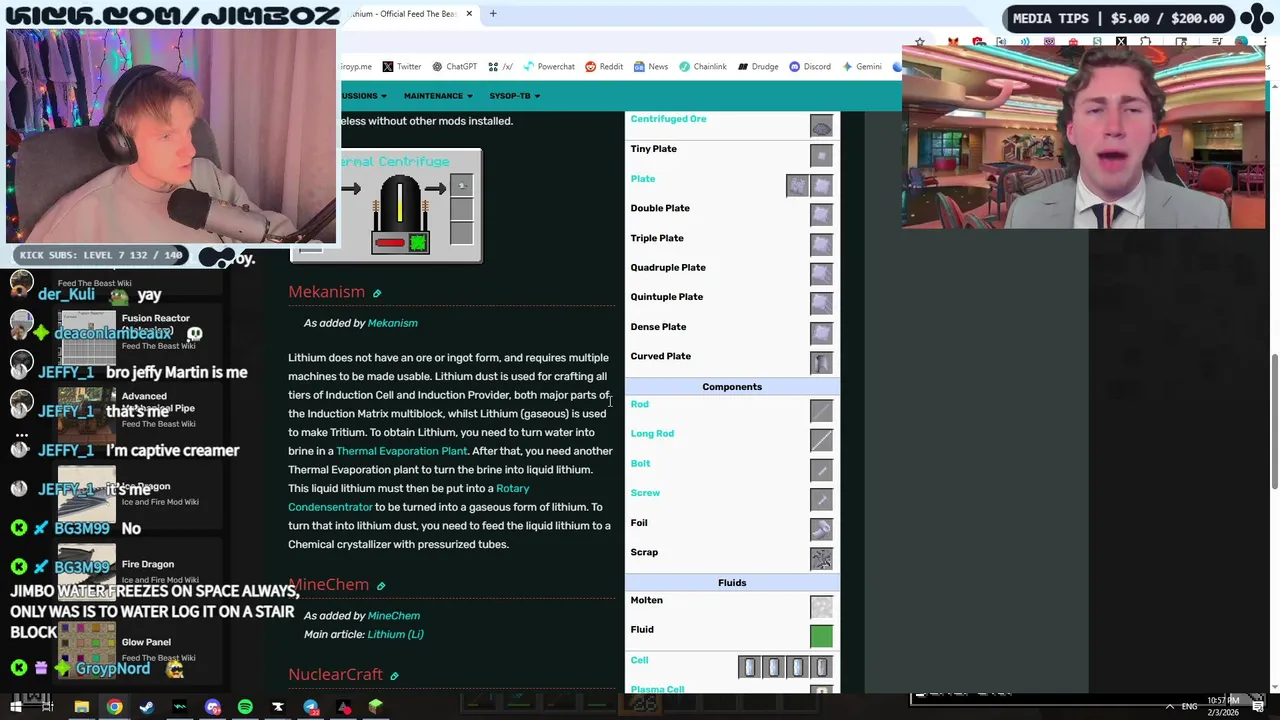Open the Bolt link
Image resolution: width=1280 pixels, height=720 pixels.
click(x=640, y=464)
